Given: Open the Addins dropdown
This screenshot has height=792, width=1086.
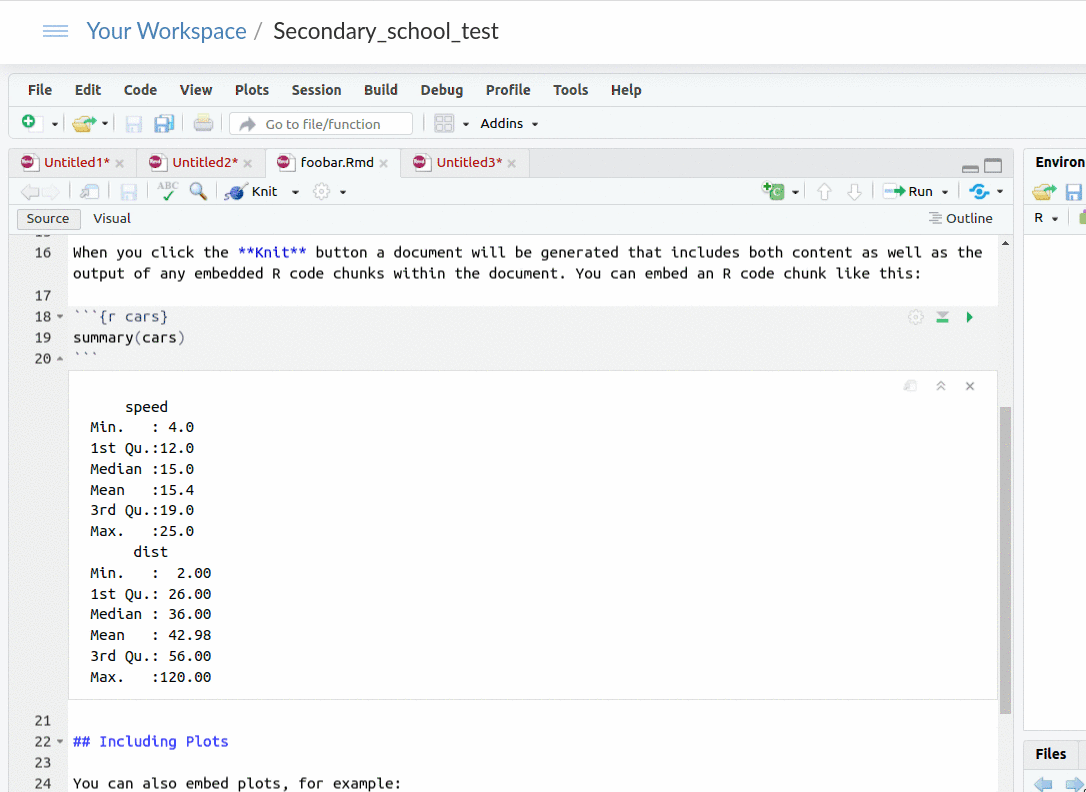Looking at the screenshot, I should click(x=509, y=124).
